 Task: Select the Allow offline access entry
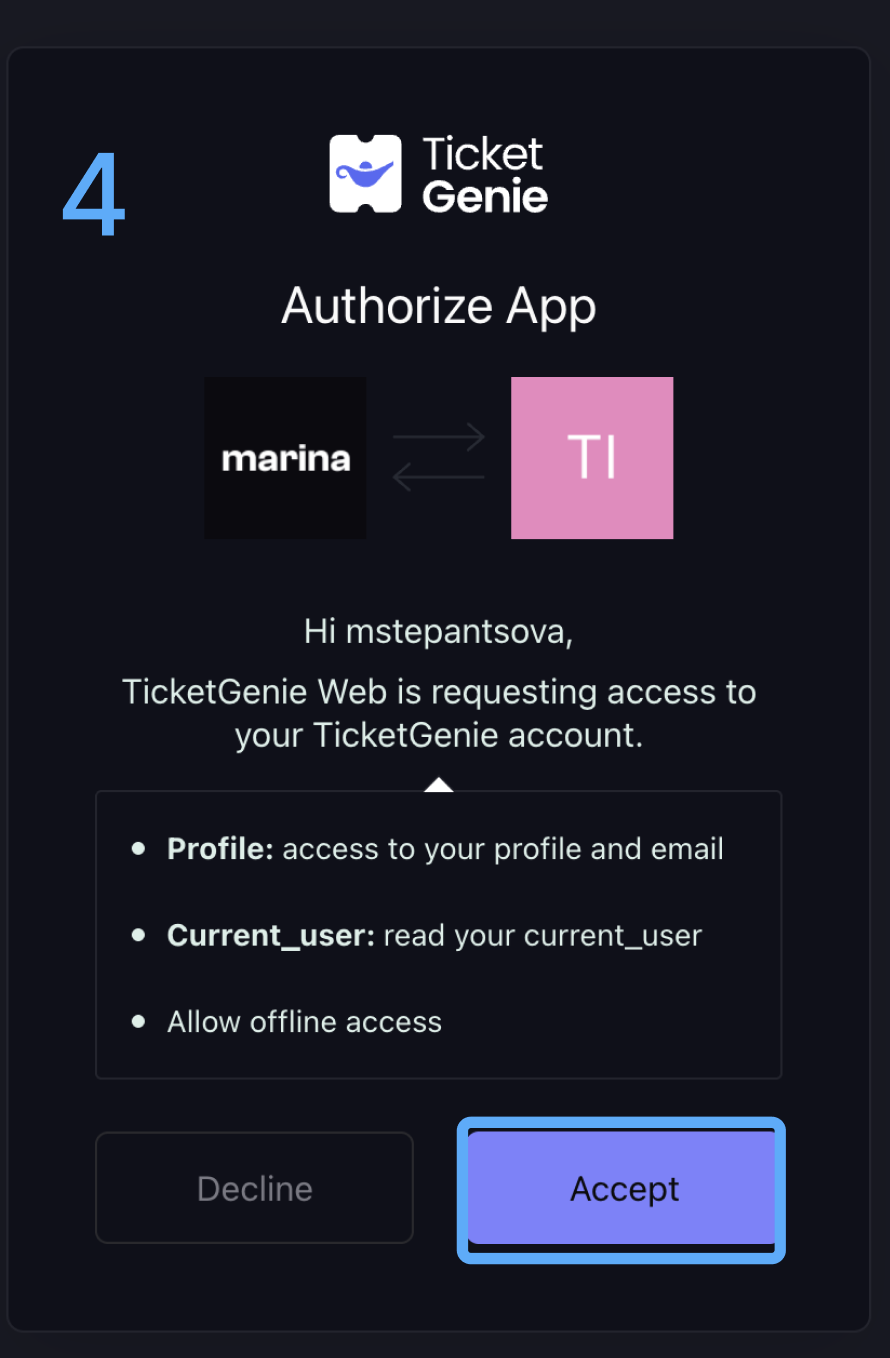pyautogui.click(x=304, y=1022)
